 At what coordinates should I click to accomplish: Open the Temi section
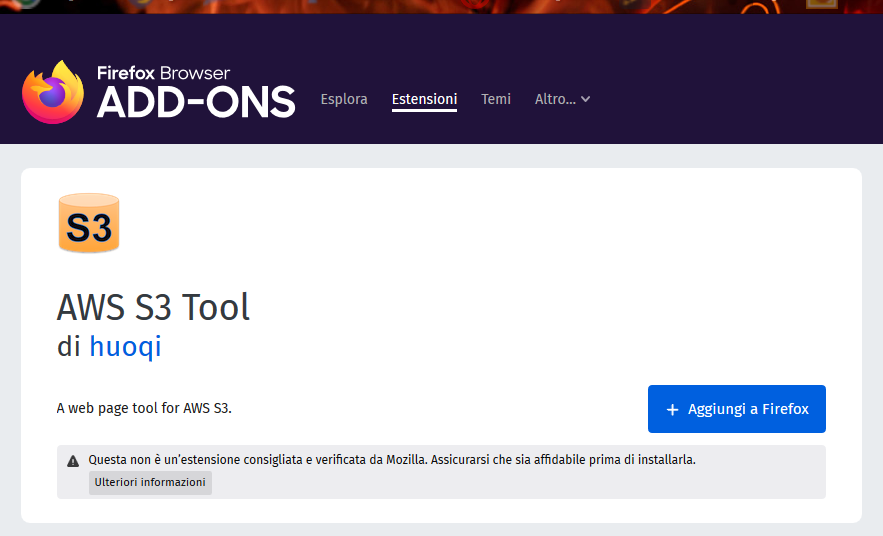coord(496,99)
